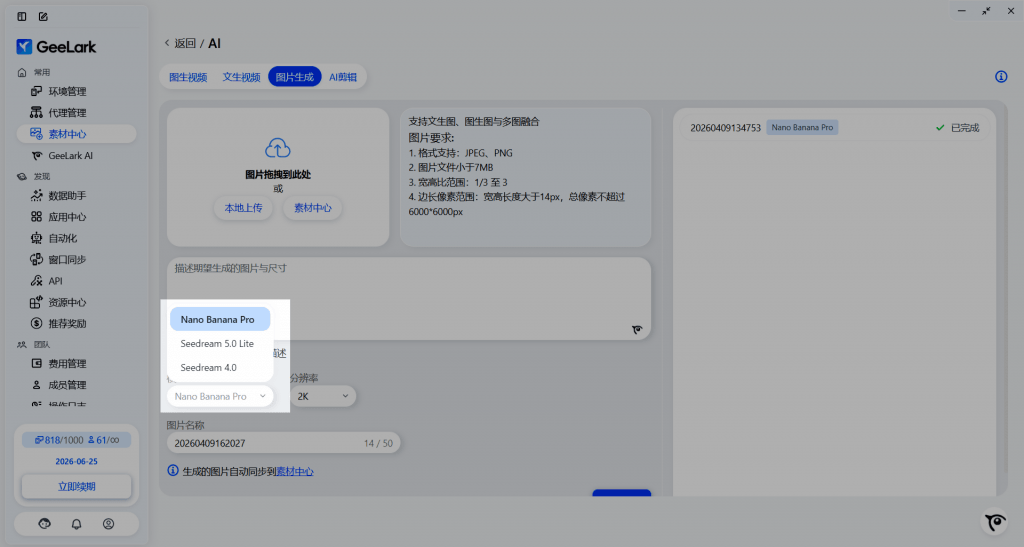Expand the 2K resolution dropdown
This screenshot has height=547, width=1024.
pos(321,397)
